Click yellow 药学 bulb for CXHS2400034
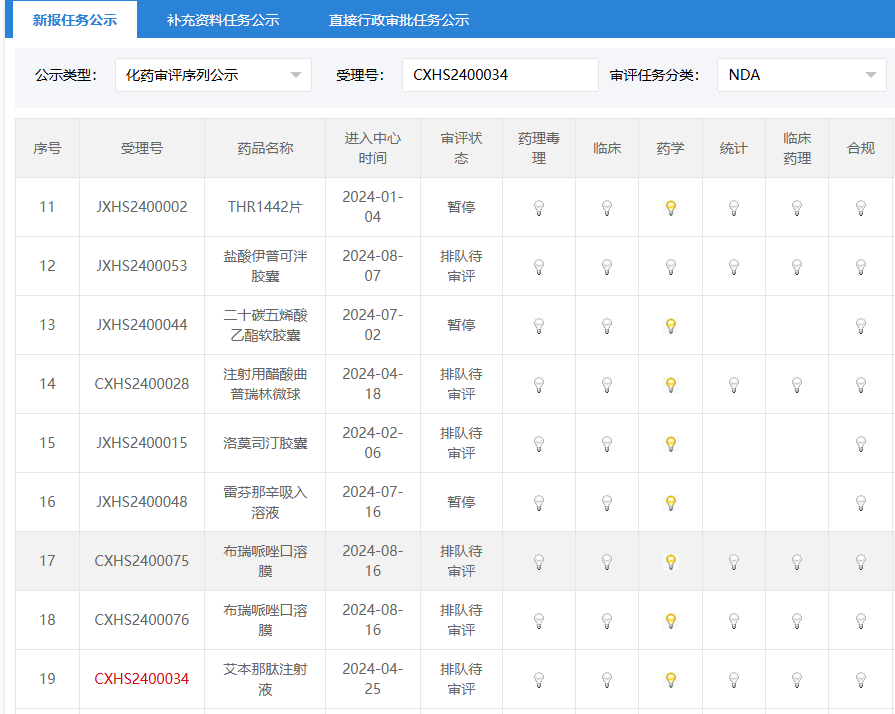The image size is (895, 714). tap(671, 680)
